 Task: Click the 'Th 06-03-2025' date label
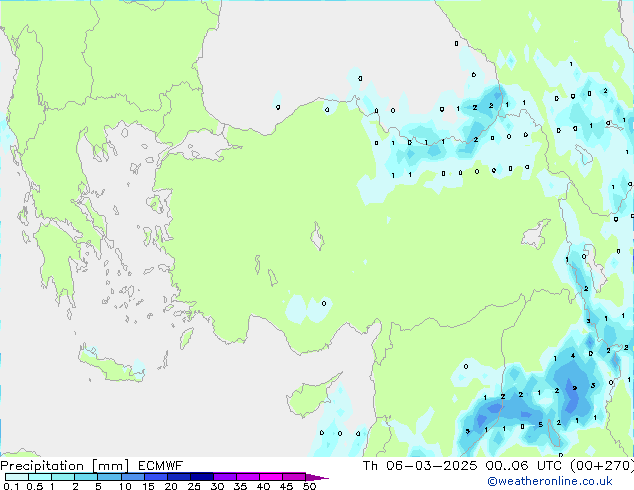(420, 466)
